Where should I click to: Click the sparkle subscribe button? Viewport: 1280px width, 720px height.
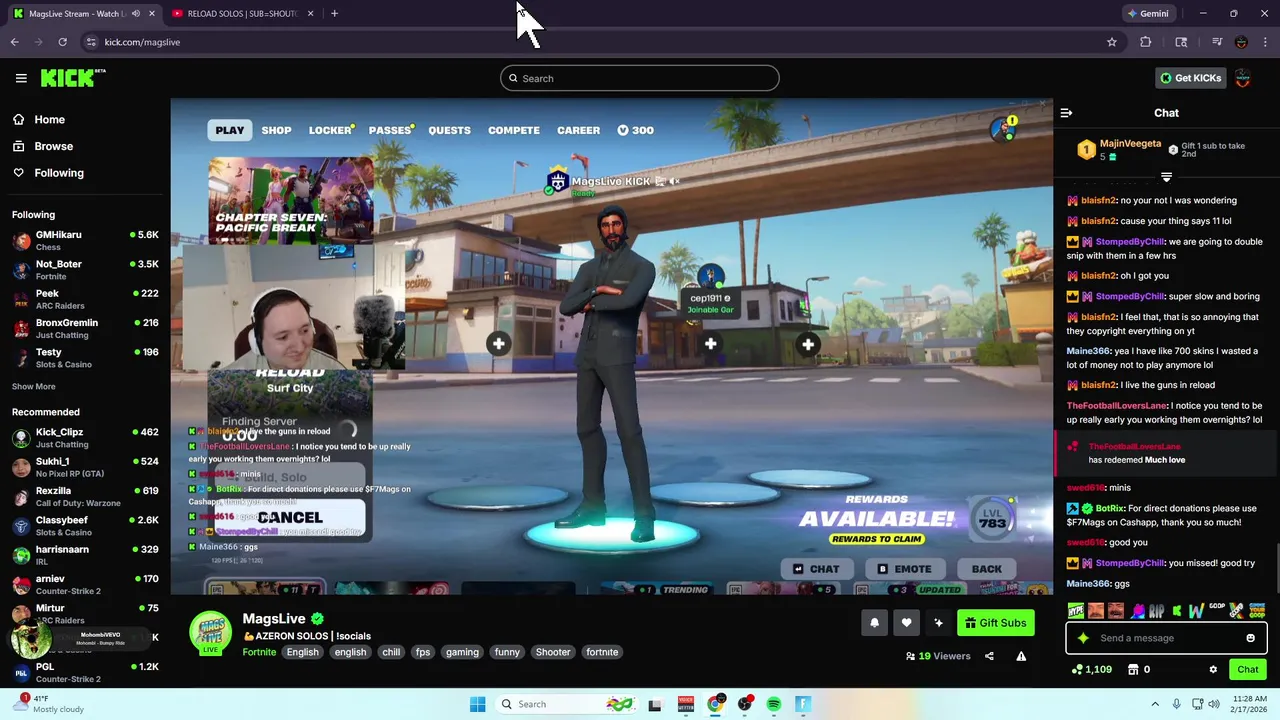click(x=938, y=623)
